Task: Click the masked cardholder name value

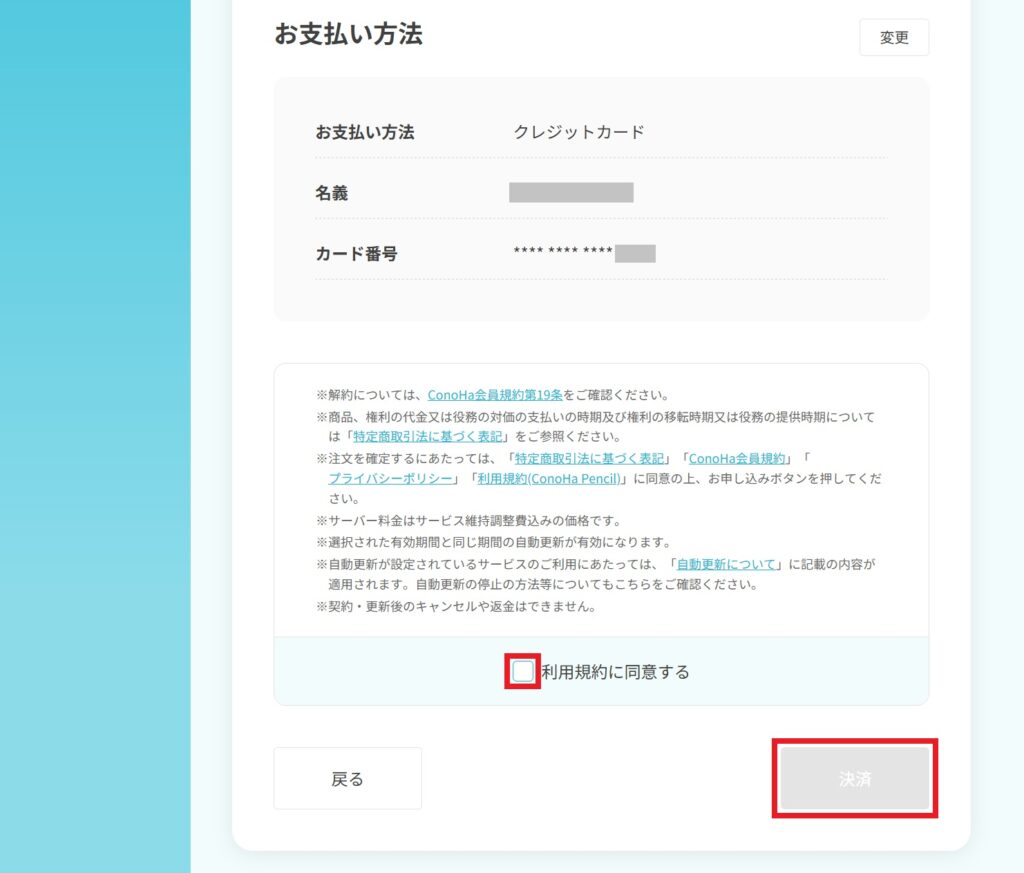Action: click(x=571, y=193)
